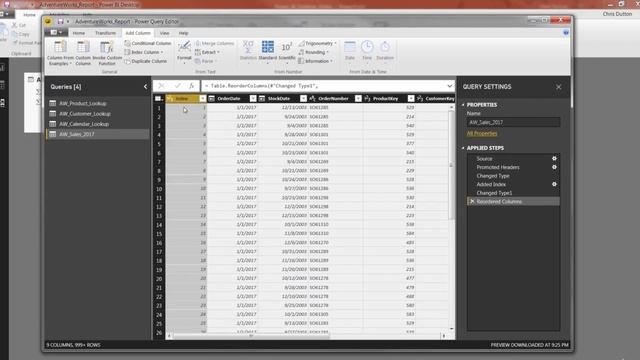The image size is (640, 360).
Task: Close the Query Settings pane
Action: click(x=558, y=87)
